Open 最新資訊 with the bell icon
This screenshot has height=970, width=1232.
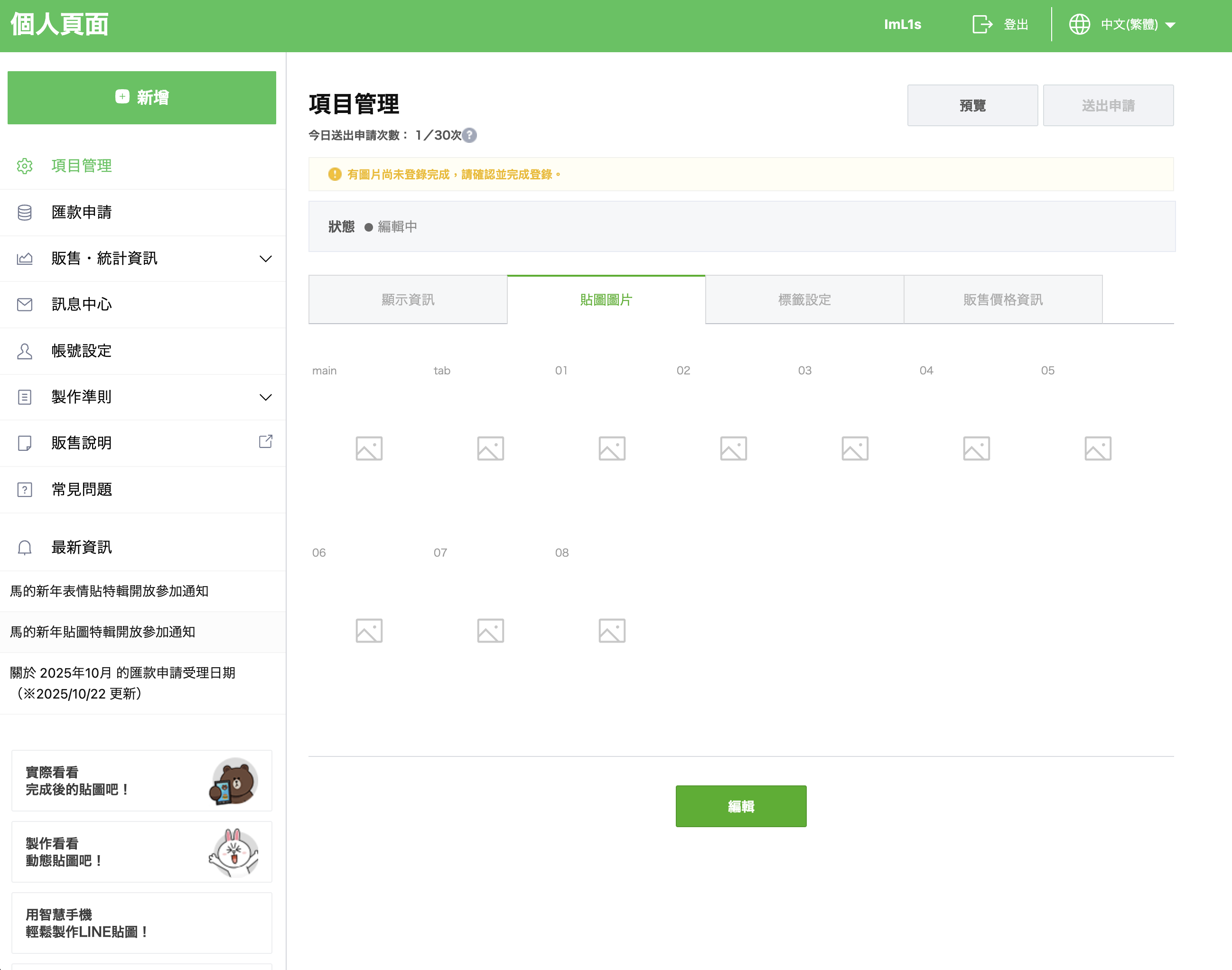[x=24, y=547]
